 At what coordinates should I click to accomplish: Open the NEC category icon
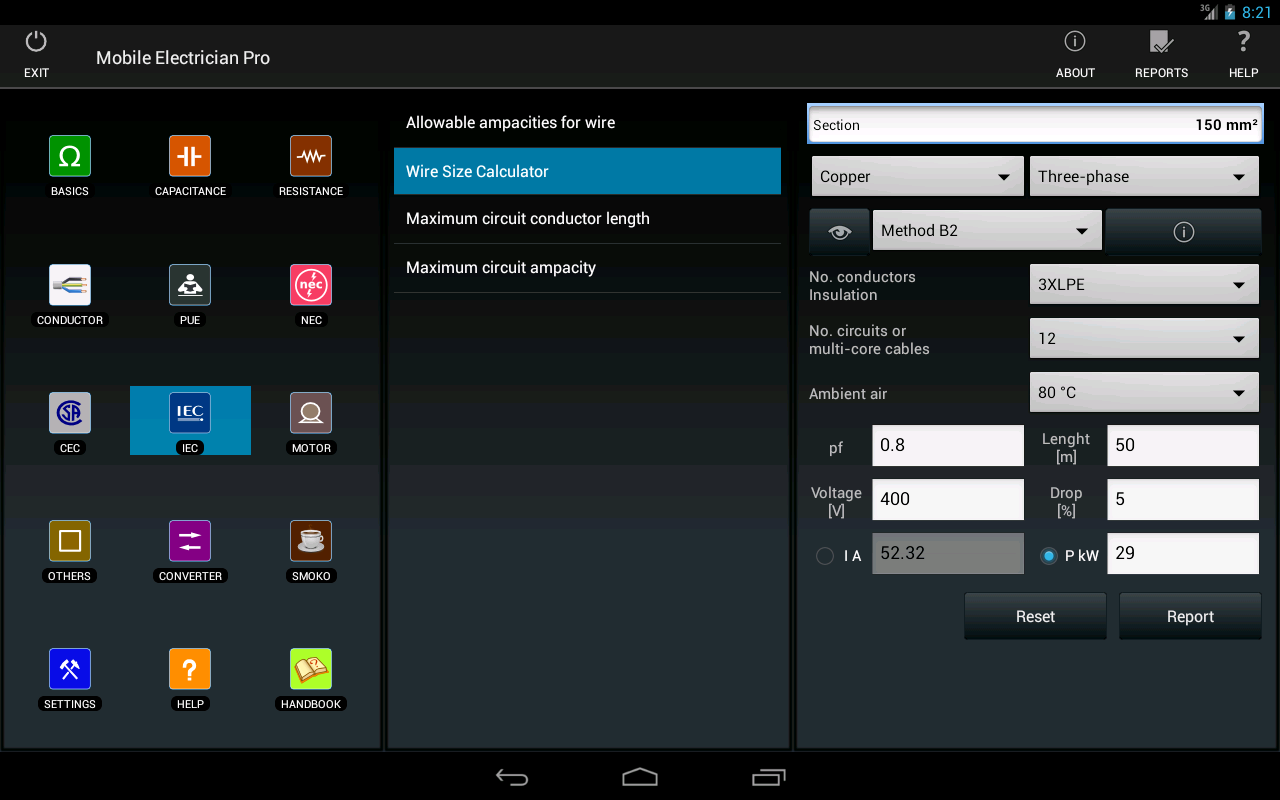pos(311,286)
